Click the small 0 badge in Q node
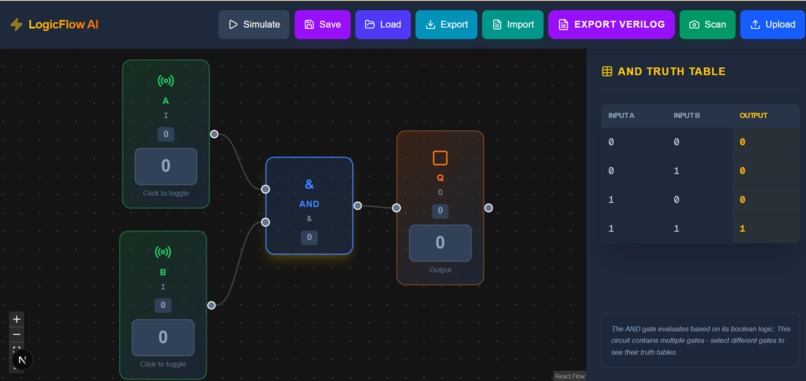Screen dimensions: 806x381 [x=440, y=211]
